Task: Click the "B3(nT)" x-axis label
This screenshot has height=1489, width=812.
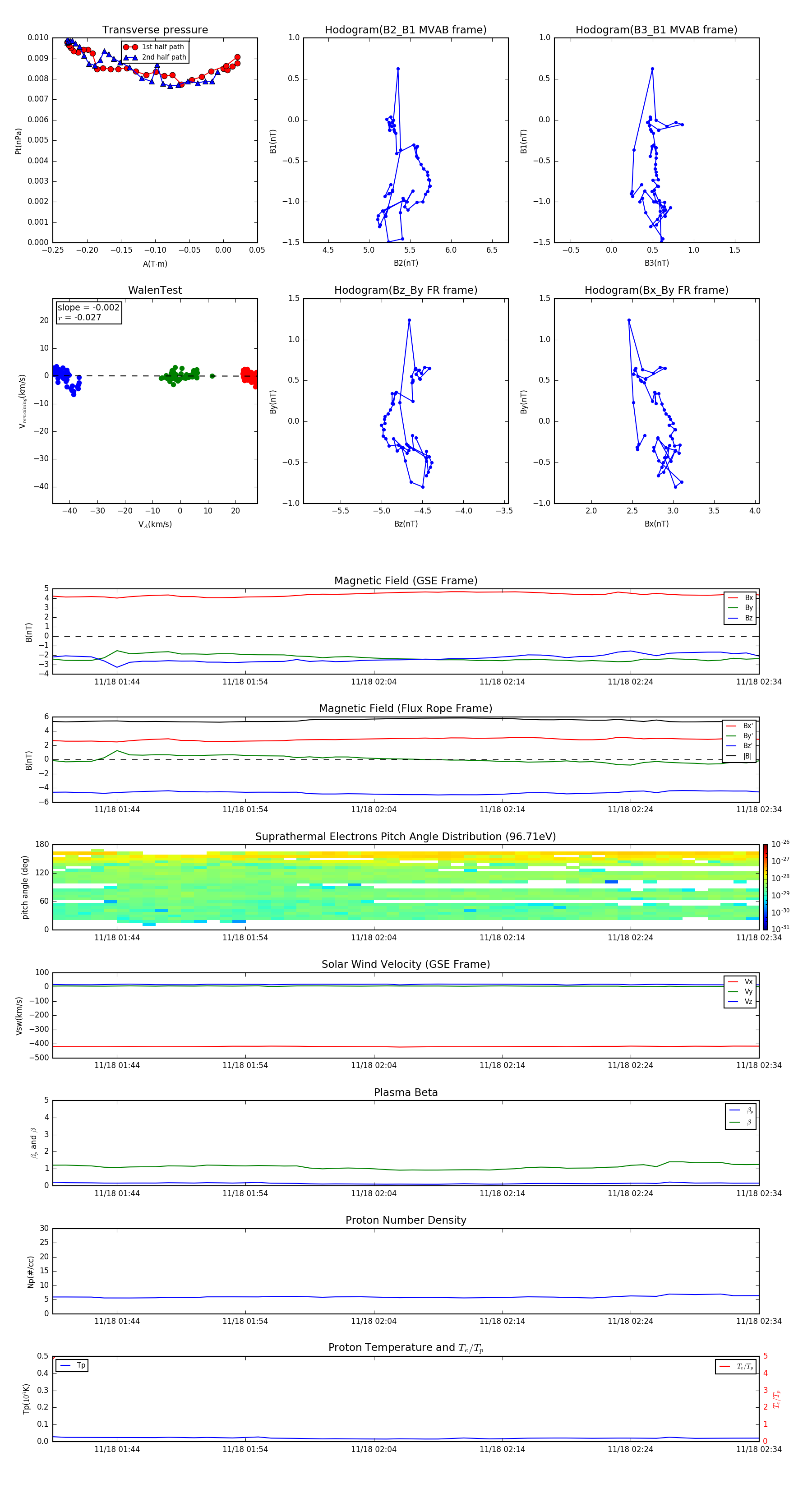Action: pyautogui.click(x=656, y=263)
